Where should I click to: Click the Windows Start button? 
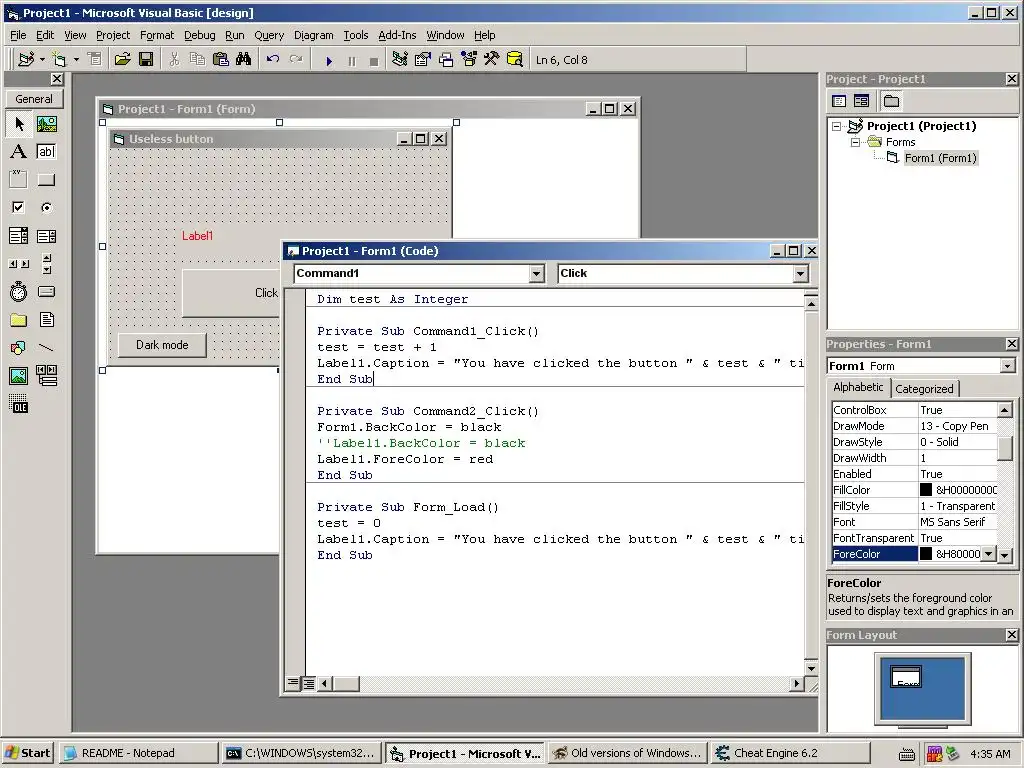point(27,753)
